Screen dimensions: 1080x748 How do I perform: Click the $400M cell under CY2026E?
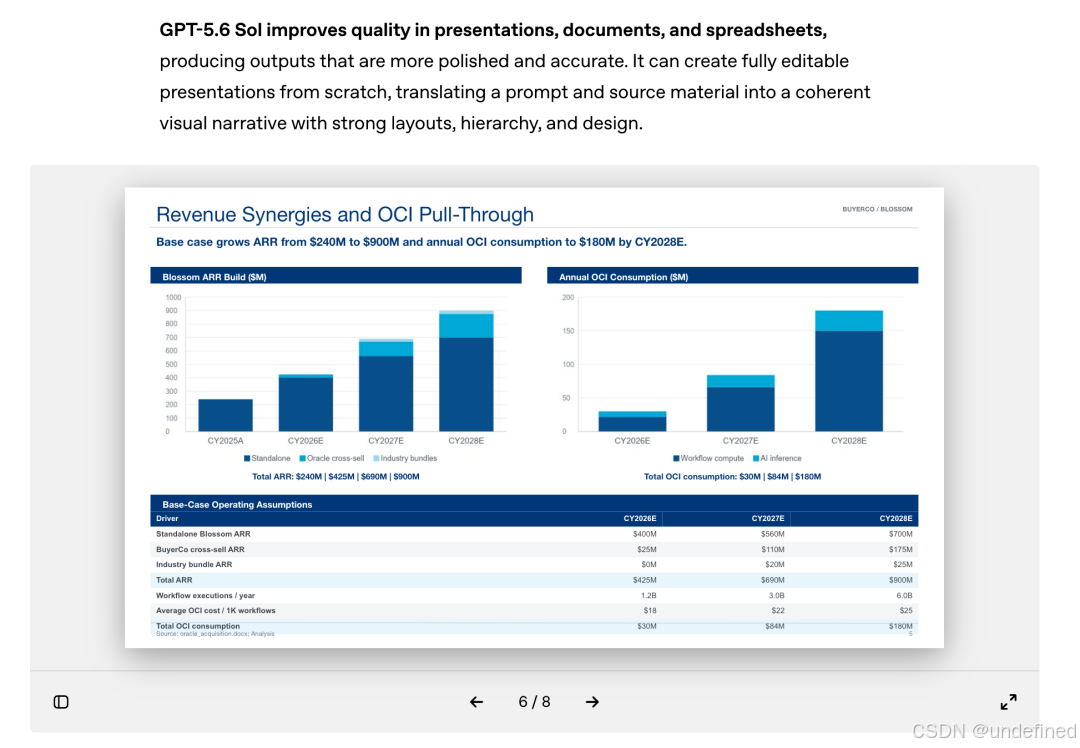pyautogui.click(x=644, y=534)
